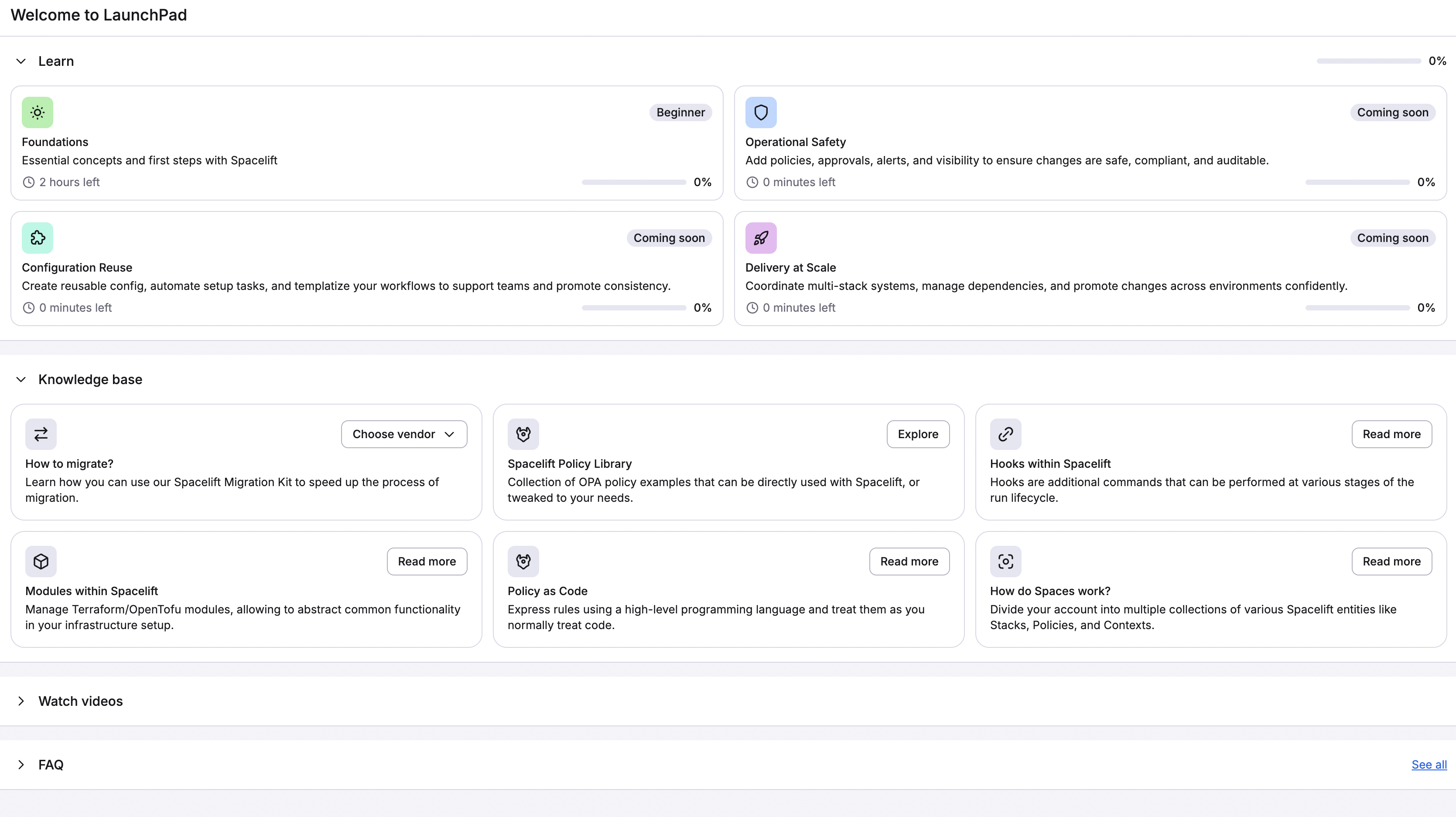Collapse the Learn section

point(21,61)
